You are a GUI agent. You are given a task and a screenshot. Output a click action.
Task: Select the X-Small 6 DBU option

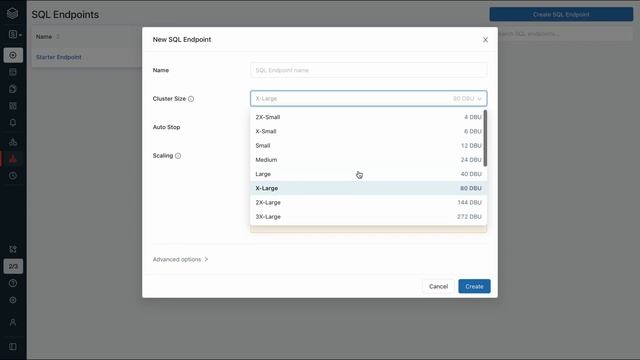coord(368,131)
